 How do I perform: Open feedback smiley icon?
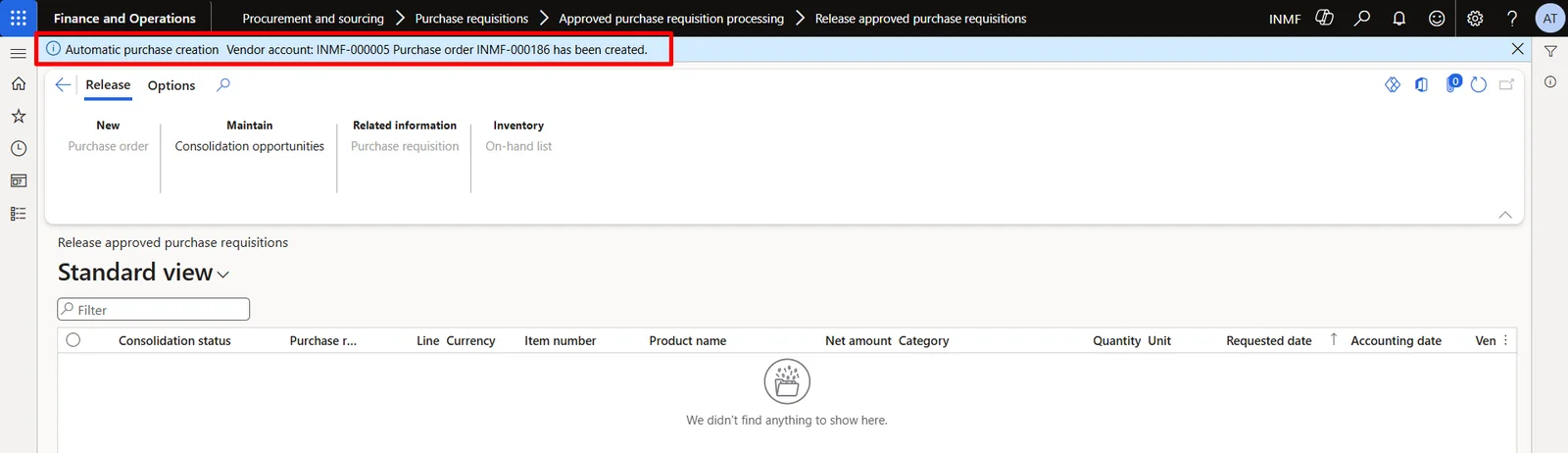pyautogui.click(x=1437, y=19)
